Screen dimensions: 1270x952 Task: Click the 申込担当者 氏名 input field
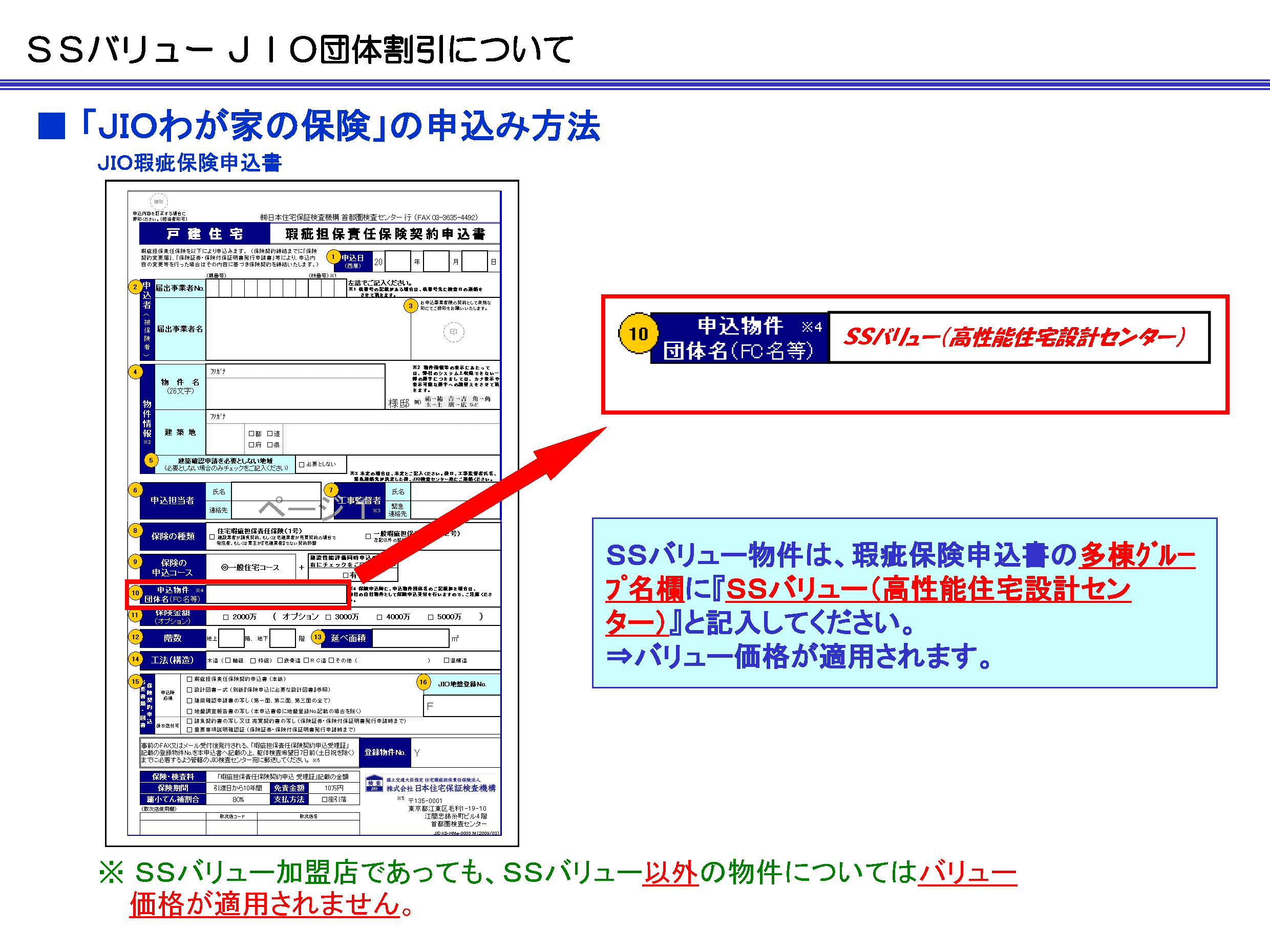[276, 492]
